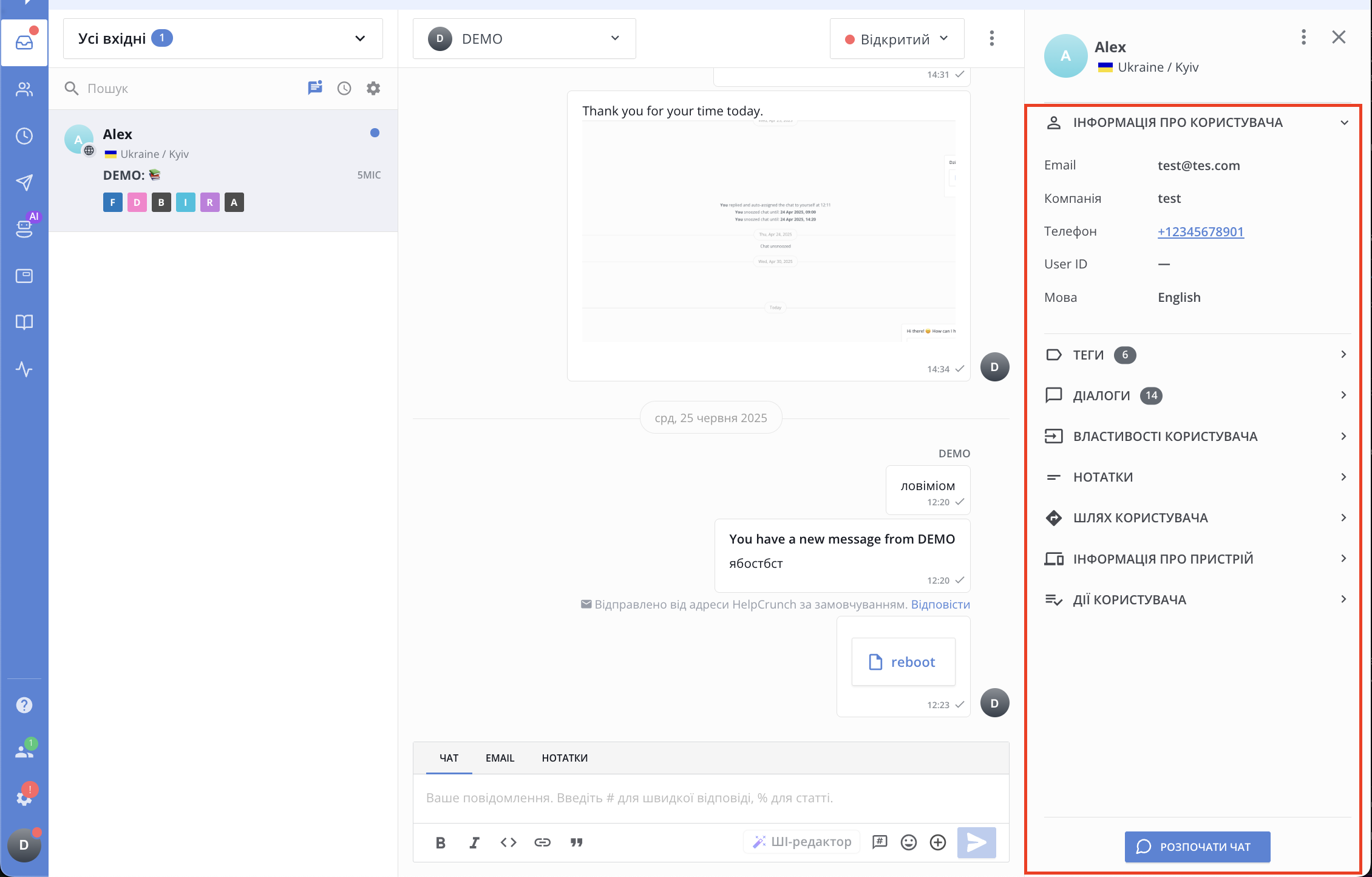The image size is (1372, 877).
Task: Click the message input field
Action: click(x=710, y=798)
